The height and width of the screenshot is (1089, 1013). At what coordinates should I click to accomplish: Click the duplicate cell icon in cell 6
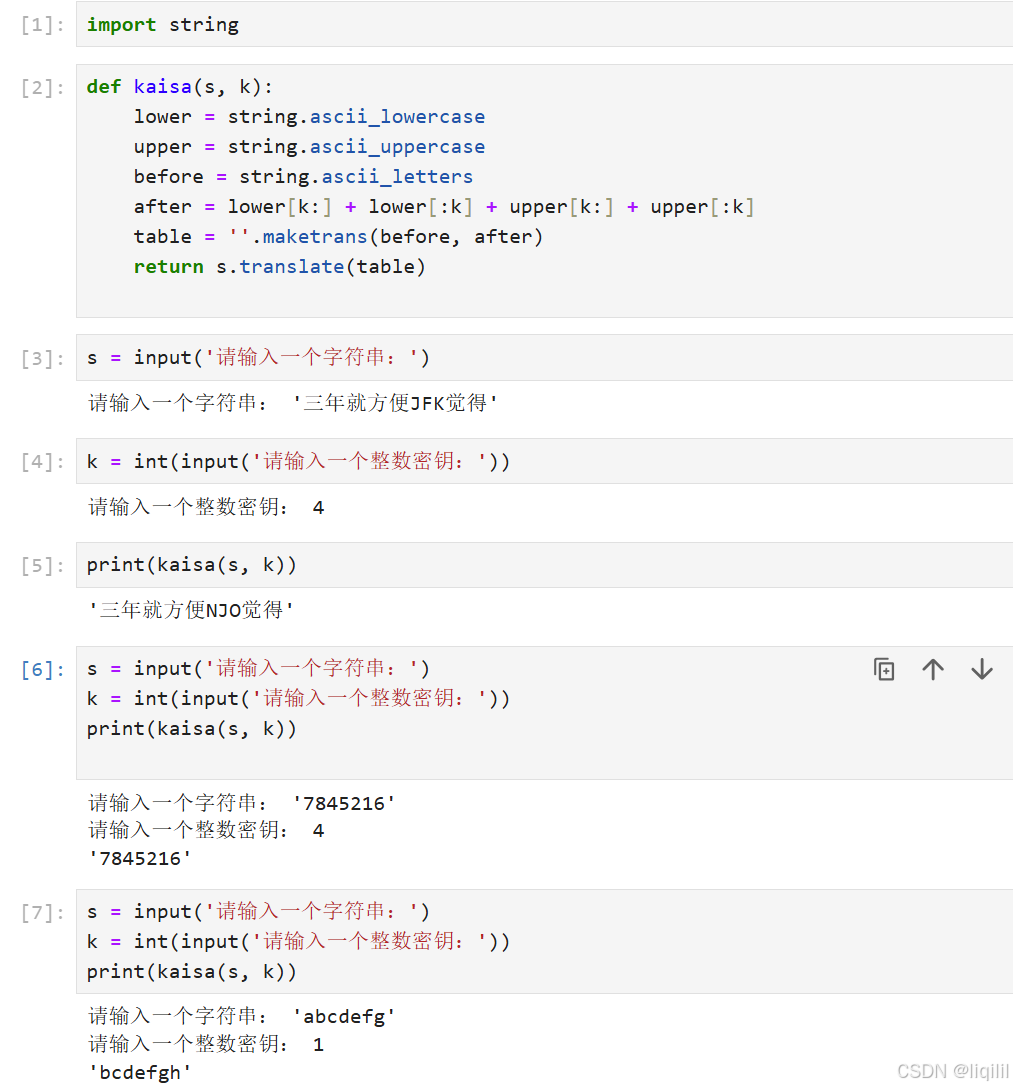point(883,670)
